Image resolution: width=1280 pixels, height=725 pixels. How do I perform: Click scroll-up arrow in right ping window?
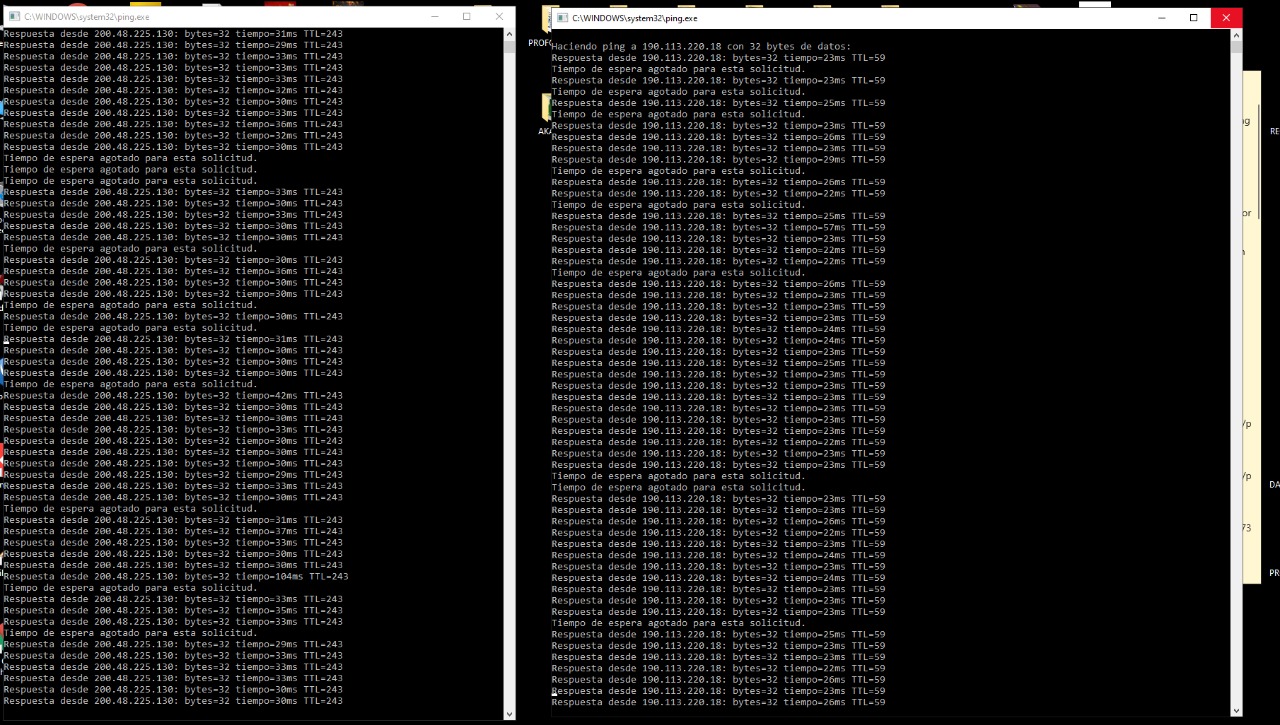tap(1237, 35)
